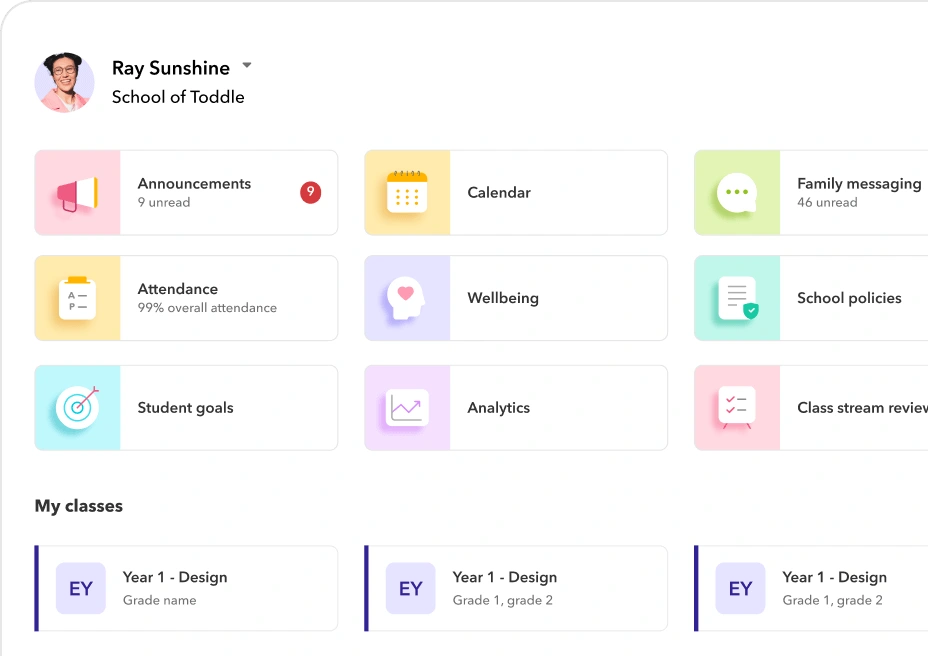Open Family messaging speech bubble icon
Viewport: 928px width, 656px height.
coord(738,192)
